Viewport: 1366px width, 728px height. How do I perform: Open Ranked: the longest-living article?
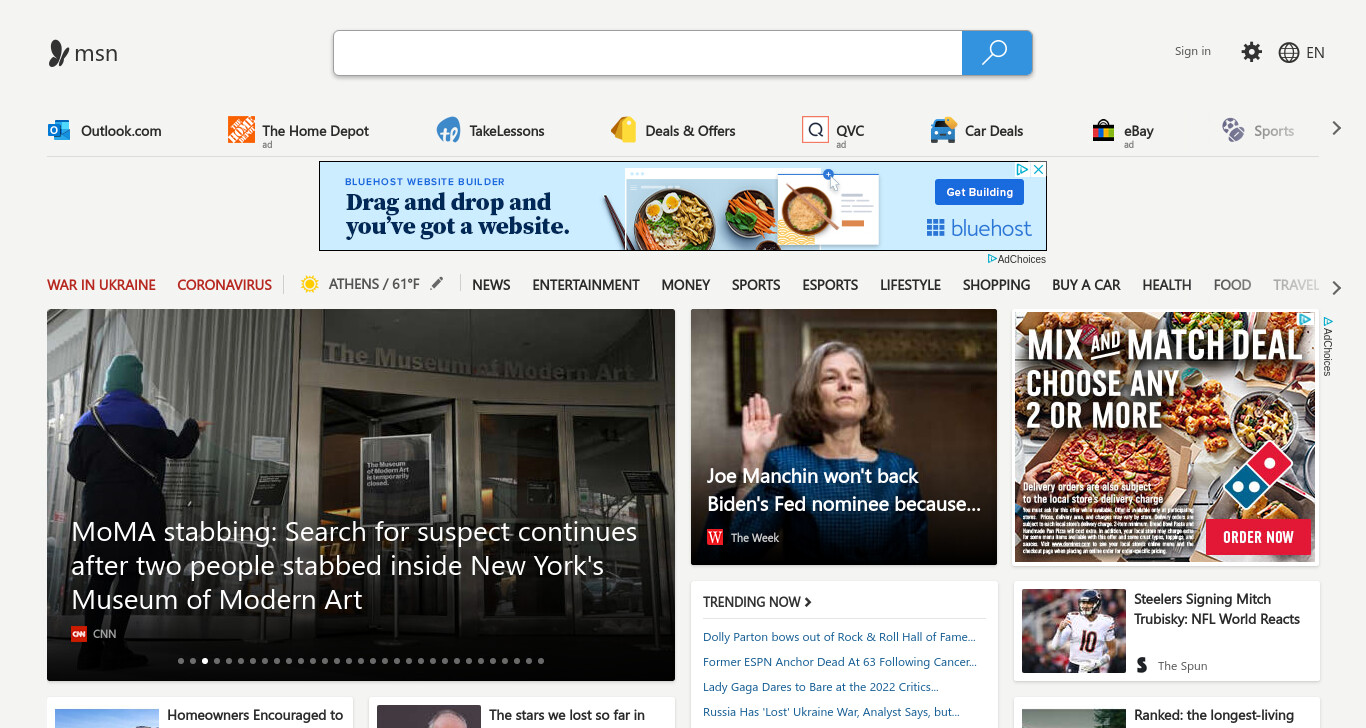pyautogui.click(x=1214, y=716)
